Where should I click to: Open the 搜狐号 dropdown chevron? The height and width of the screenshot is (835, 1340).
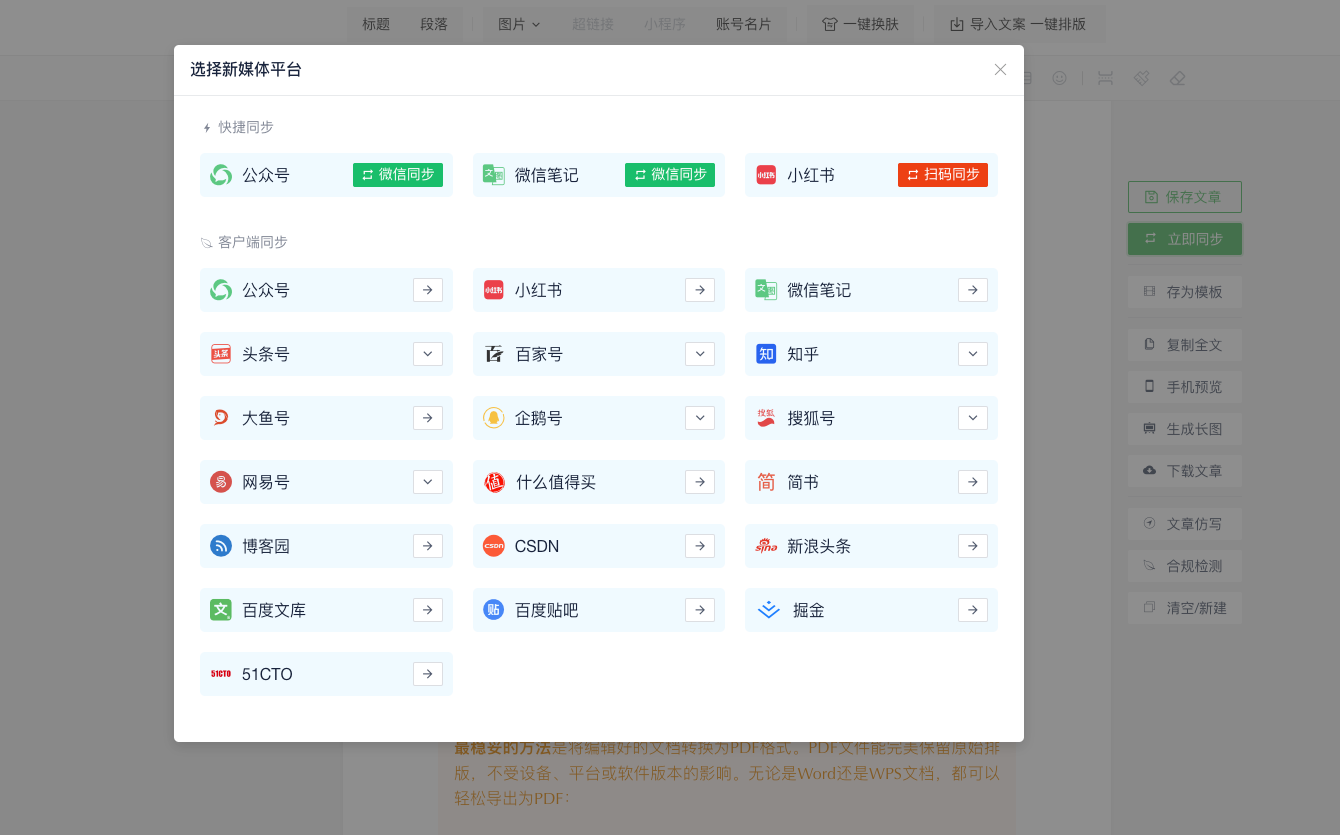(973, 418)
